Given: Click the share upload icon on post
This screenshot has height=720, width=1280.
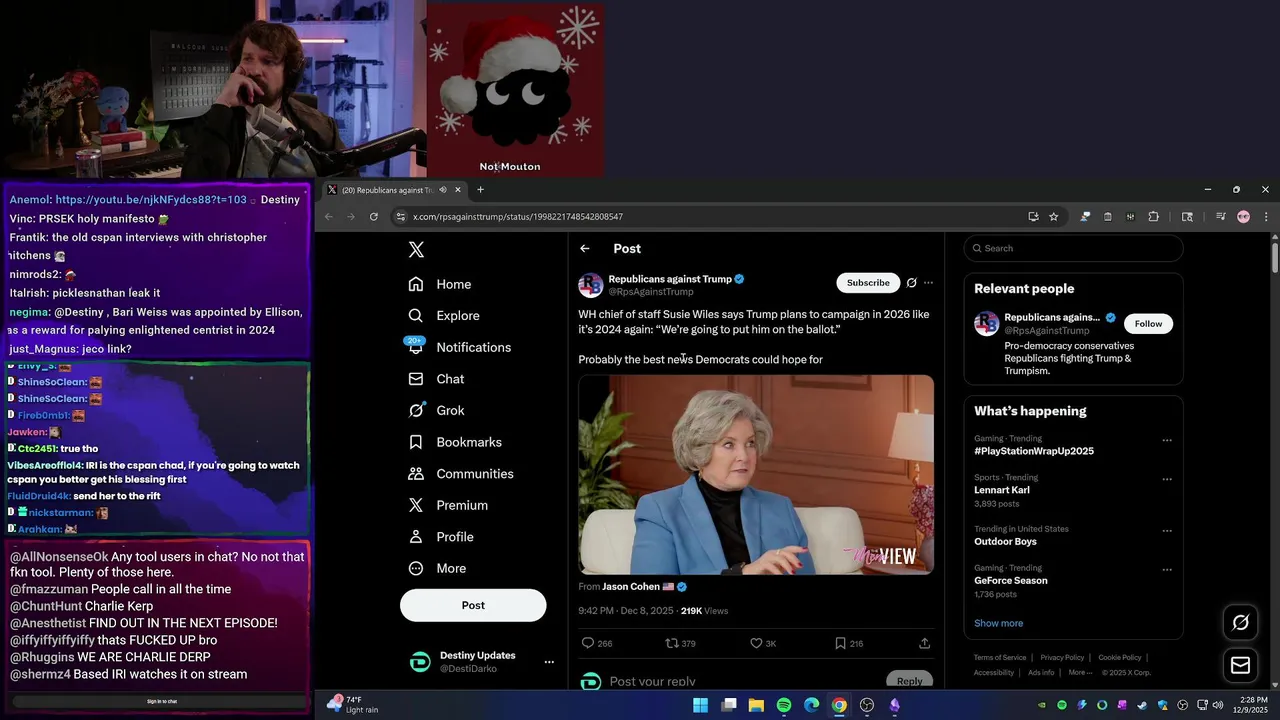Looking at the screenshot, I should coord(924,643).
